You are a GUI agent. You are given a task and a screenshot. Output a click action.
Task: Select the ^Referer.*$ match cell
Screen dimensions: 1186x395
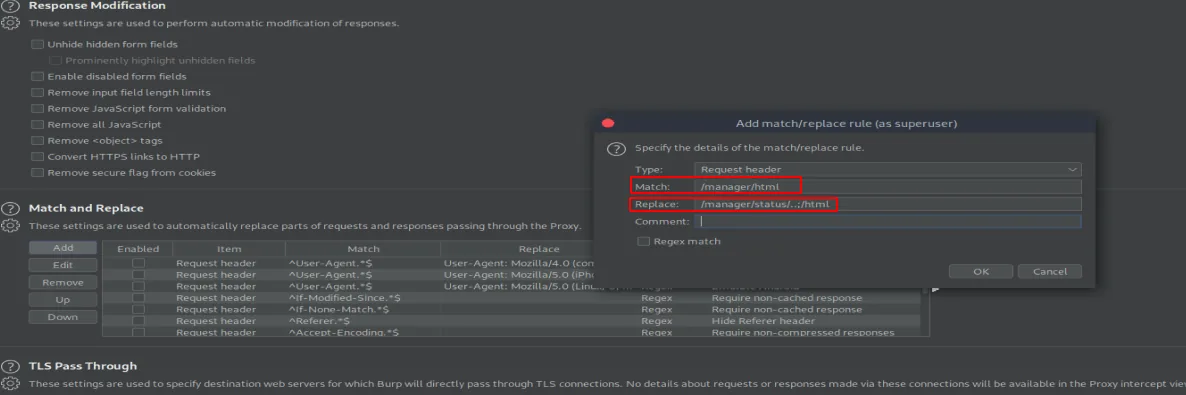363,321
